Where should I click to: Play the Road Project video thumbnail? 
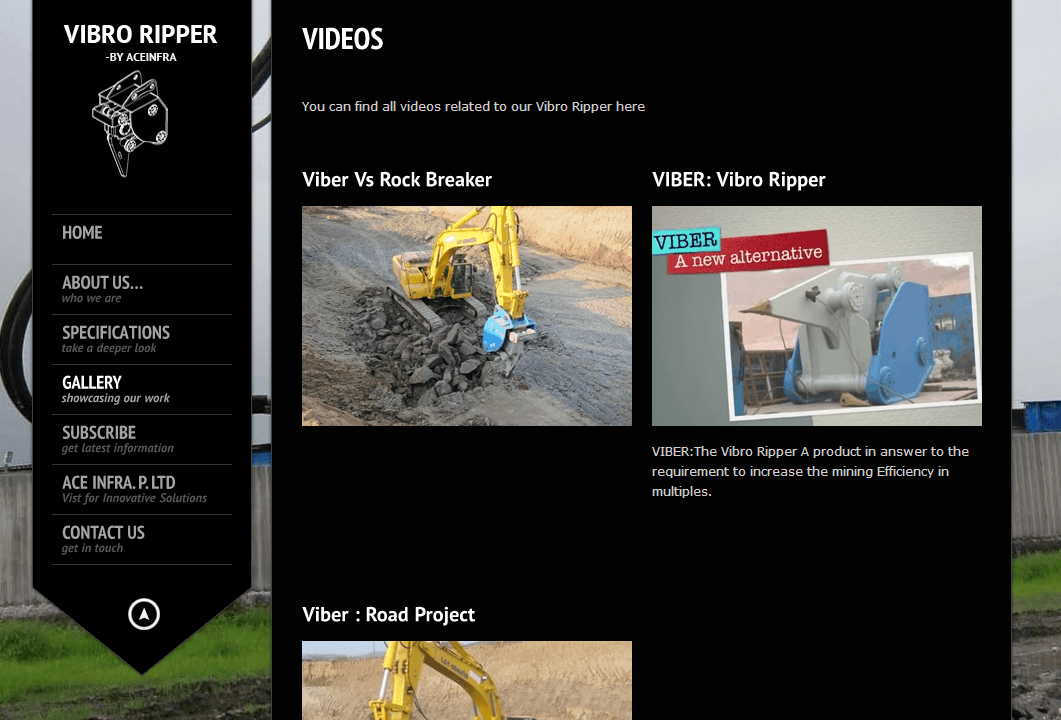click(x=467, y=681)
